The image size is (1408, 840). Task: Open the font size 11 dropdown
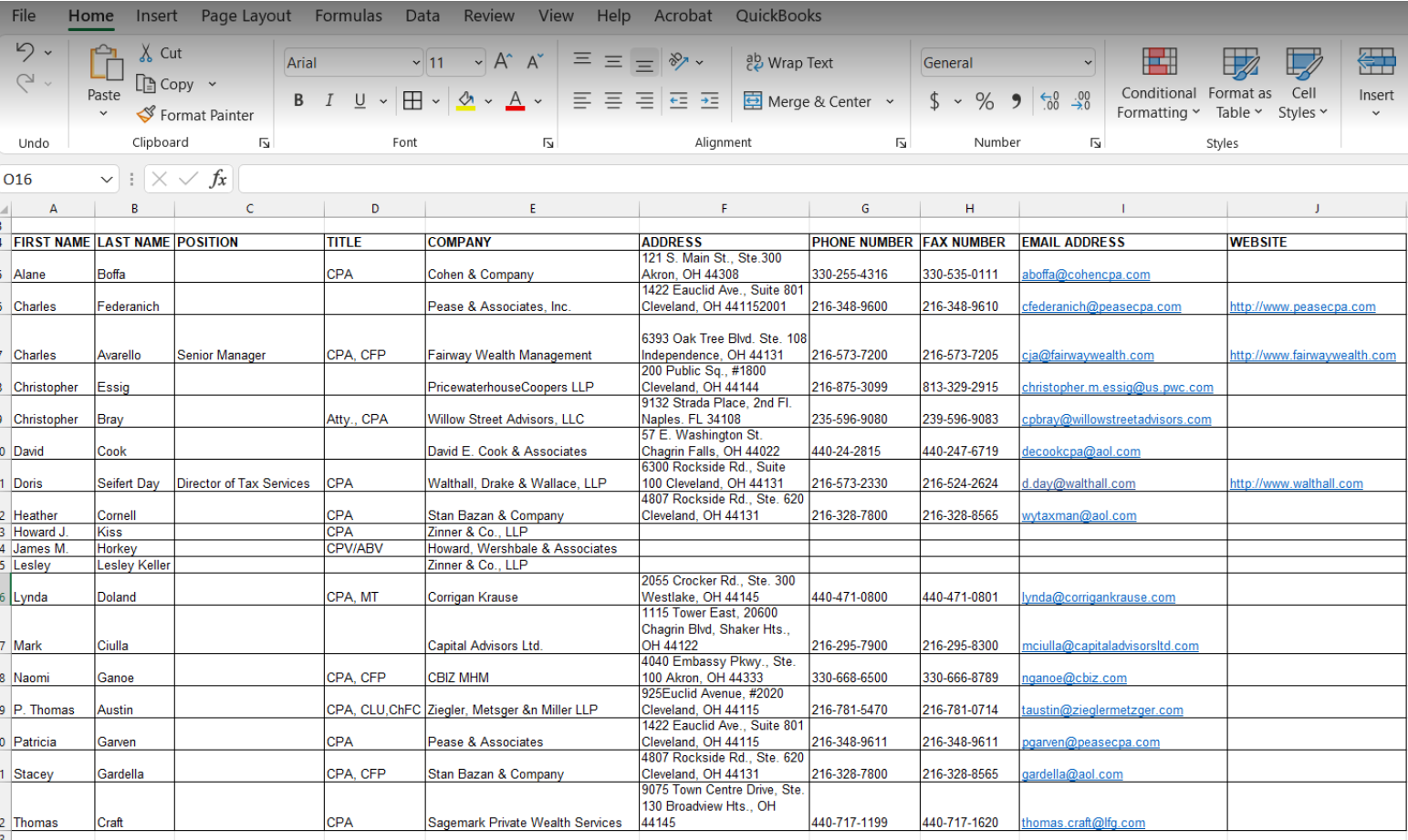click(x=478, y=62)
